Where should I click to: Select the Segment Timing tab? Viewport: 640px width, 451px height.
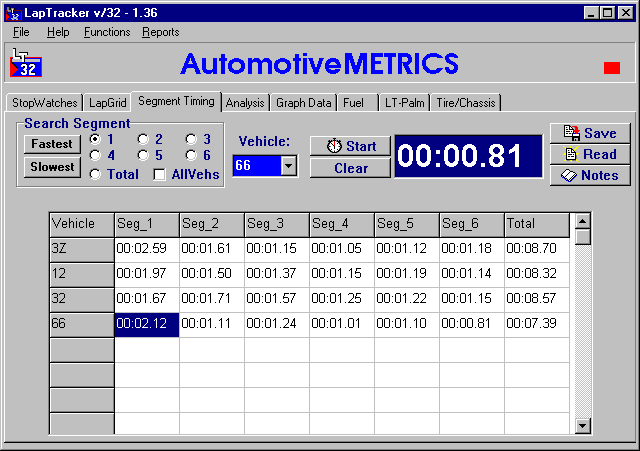pyautogui.click(x=176, y=101)
